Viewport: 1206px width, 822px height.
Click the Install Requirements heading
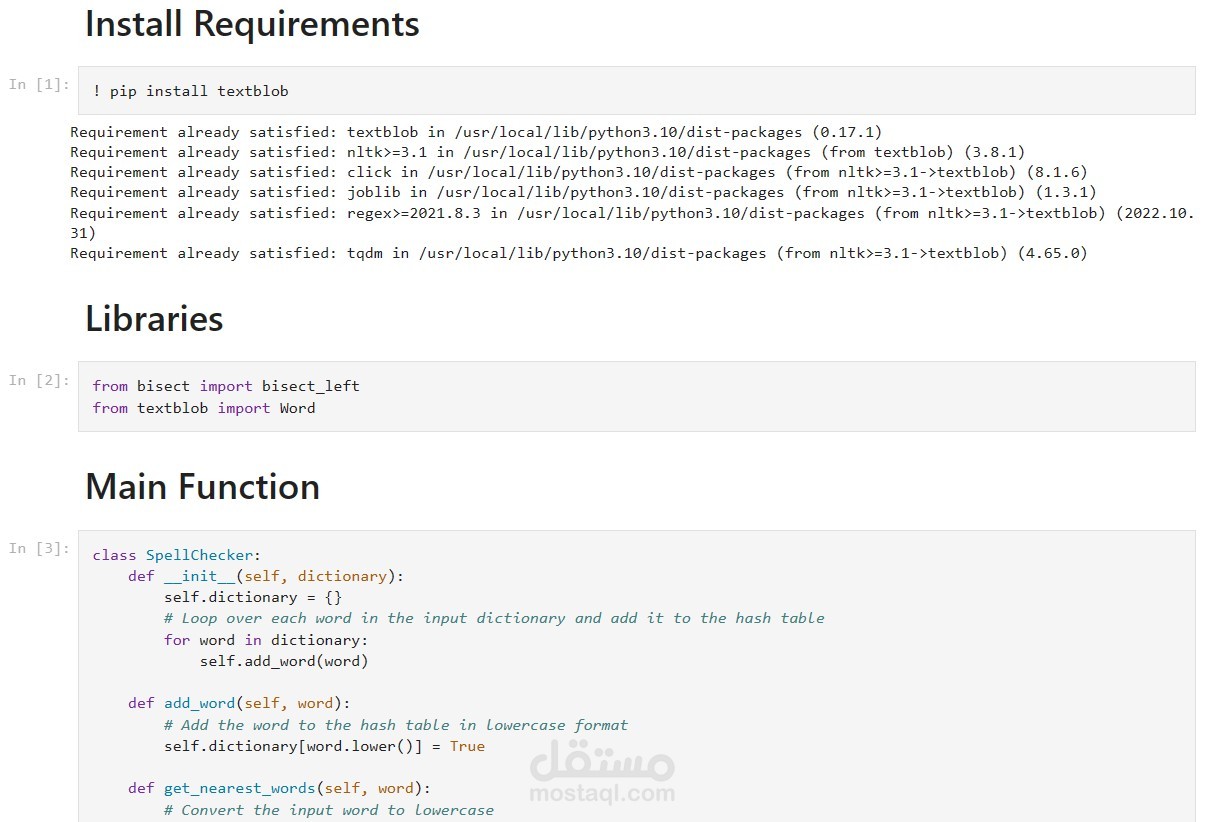(x=252, y=24)
